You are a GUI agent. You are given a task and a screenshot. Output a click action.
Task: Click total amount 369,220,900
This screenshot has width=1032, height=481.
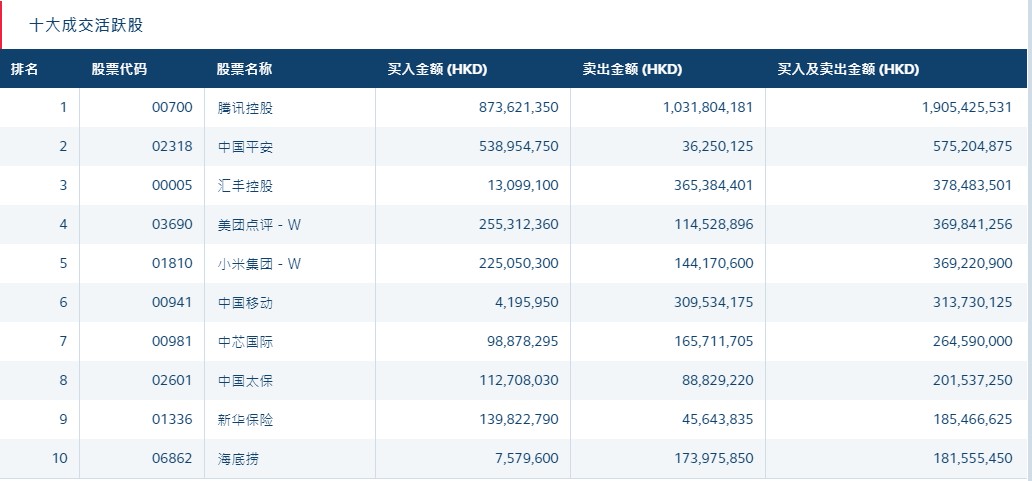click(x=972, y=263)
